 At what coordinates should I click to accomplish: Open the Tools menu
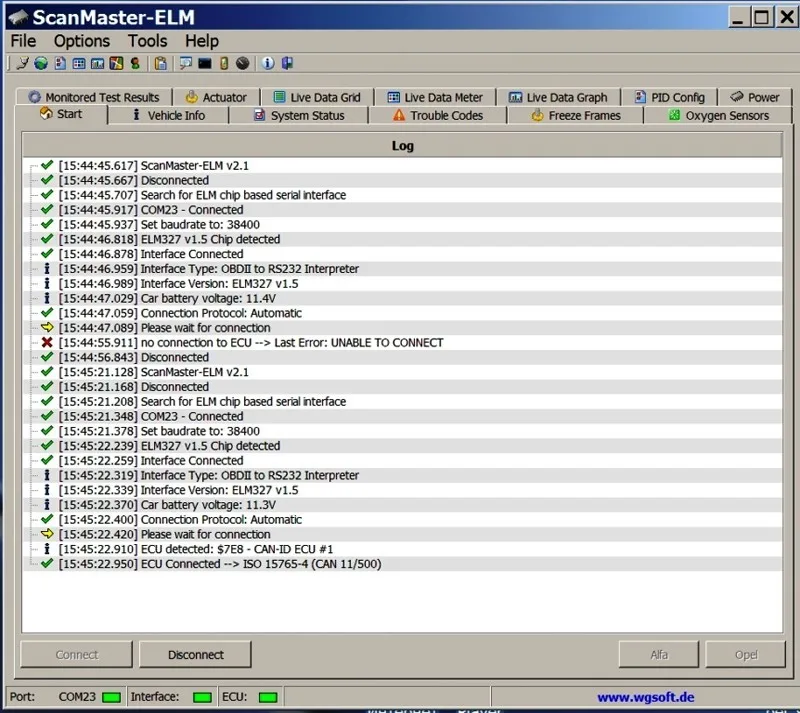[x=147, y=41]
